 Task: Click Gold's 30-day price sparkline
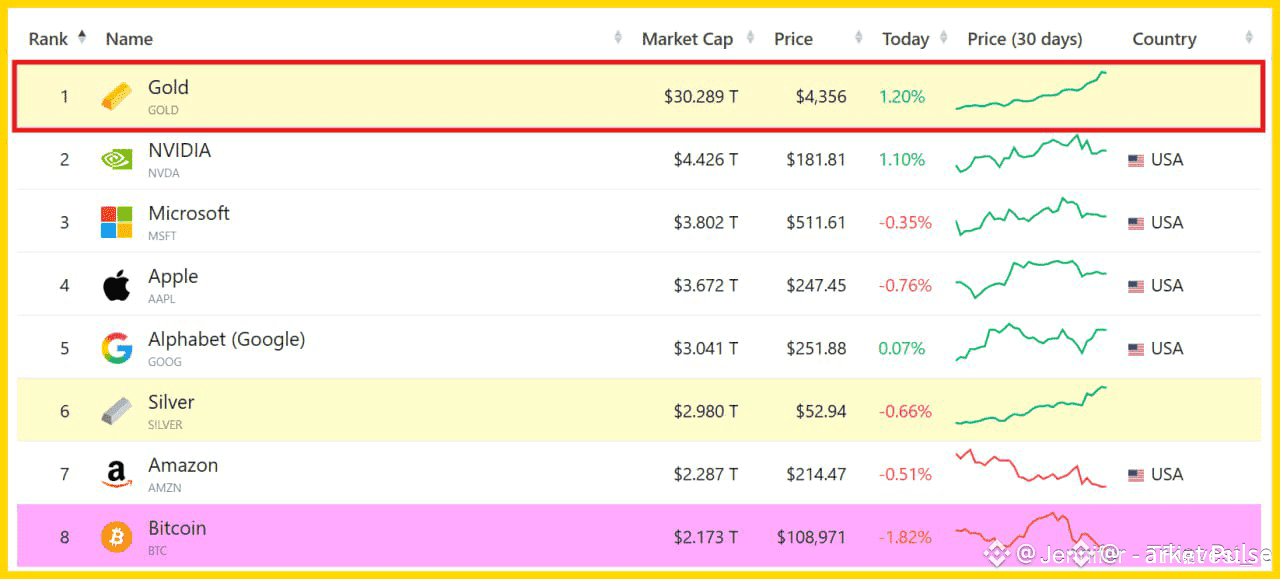(x=1031, y=92)
